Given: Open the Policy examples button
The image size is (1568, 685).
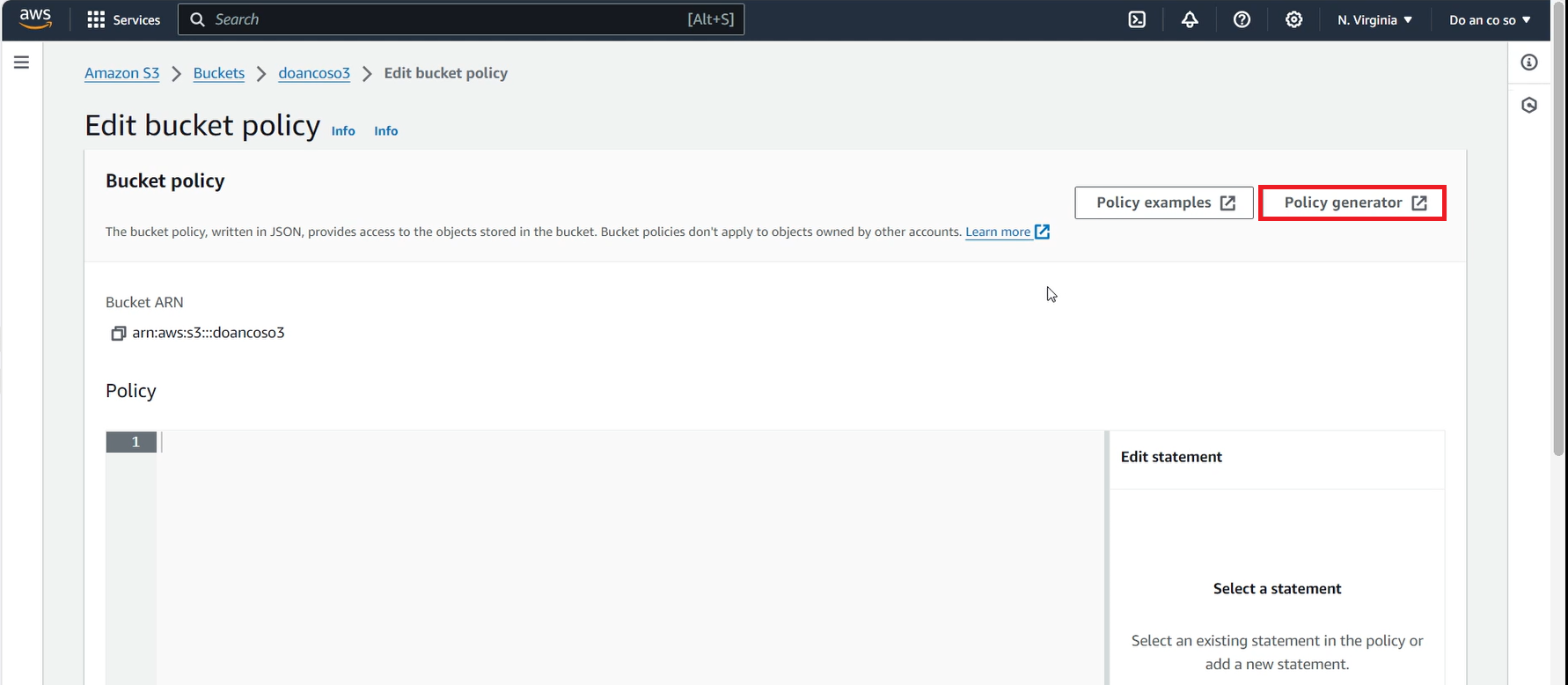Looking at the screenshot, I should click(x=1164, y=203).
